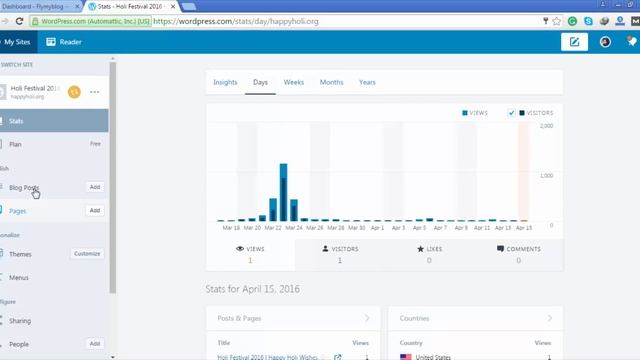Click the key saved-password icon in address bar
The width and height of the screenshot is (640, 360).
pyautogui.click(x=546, y=21)
